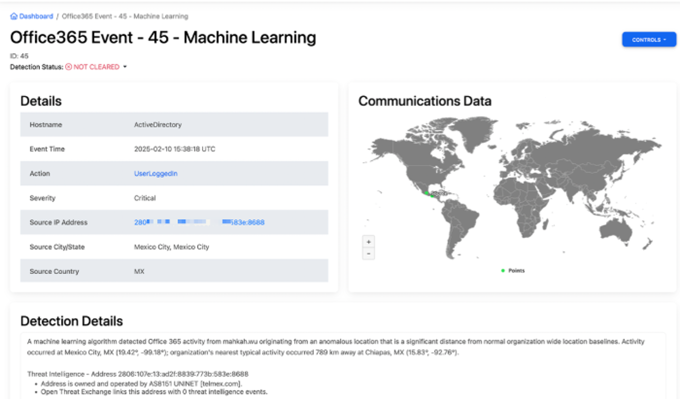This screenshot has height=400, width=680.
Task: Open the CONTROLS dropdown button
Action: pyautogui.click(x=649, y=39)
